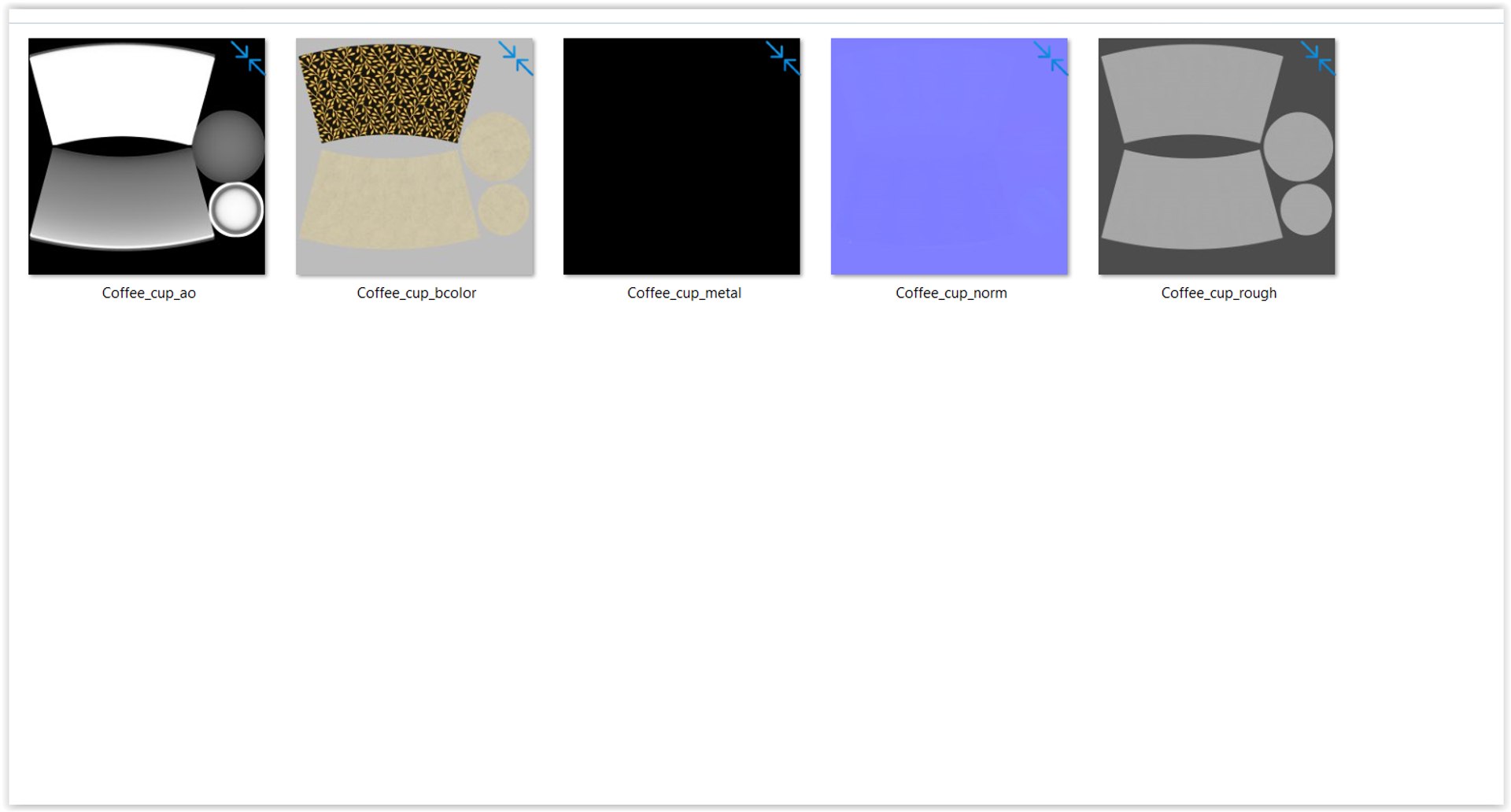1511x812 pixels.
Task: Select the Coffee_cup_bcolor leaf pattern thumbnail
Action: click(x=415, y=156)
